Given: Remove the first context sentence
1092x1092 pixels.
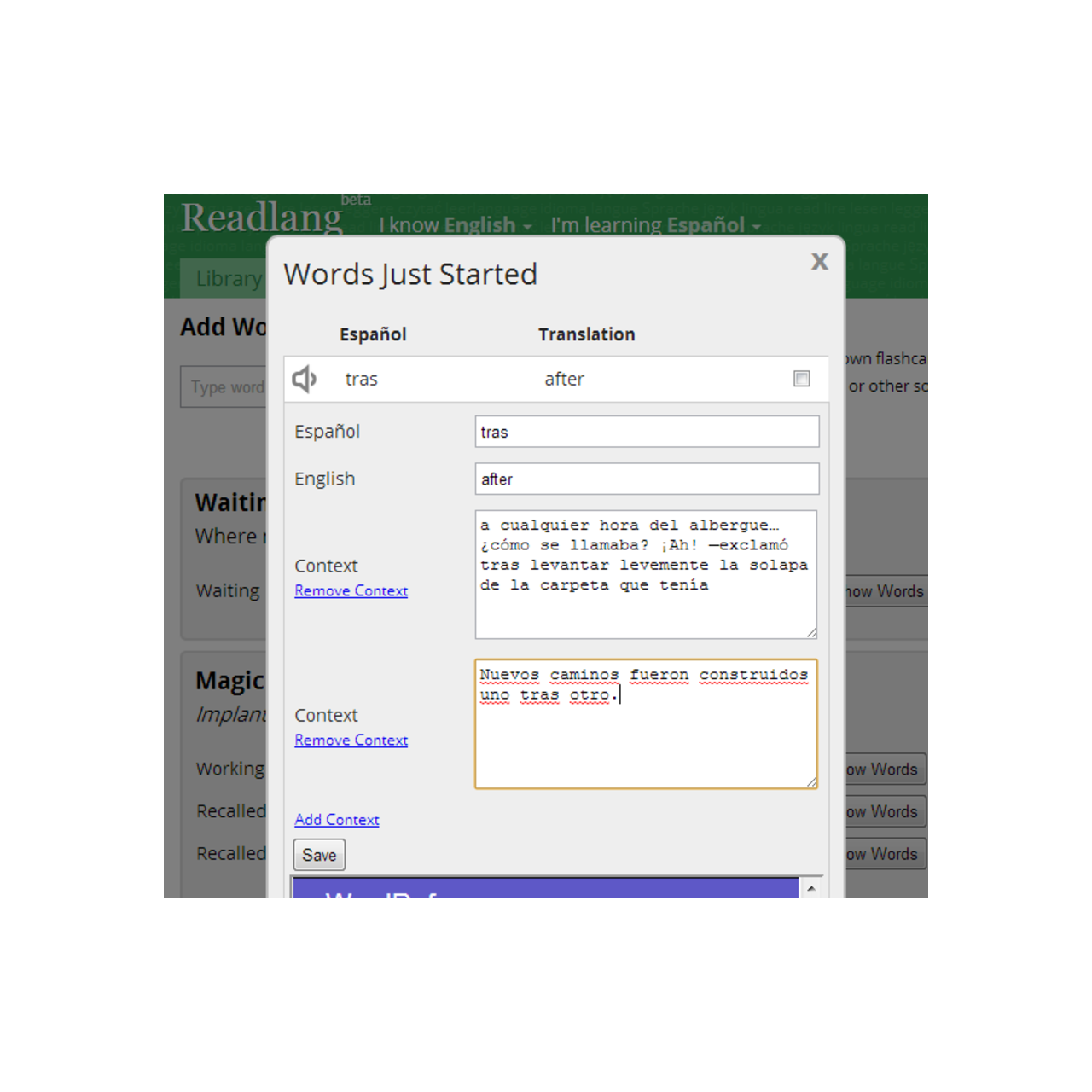Looking at the screenshot, I should (x=351, y=590).
